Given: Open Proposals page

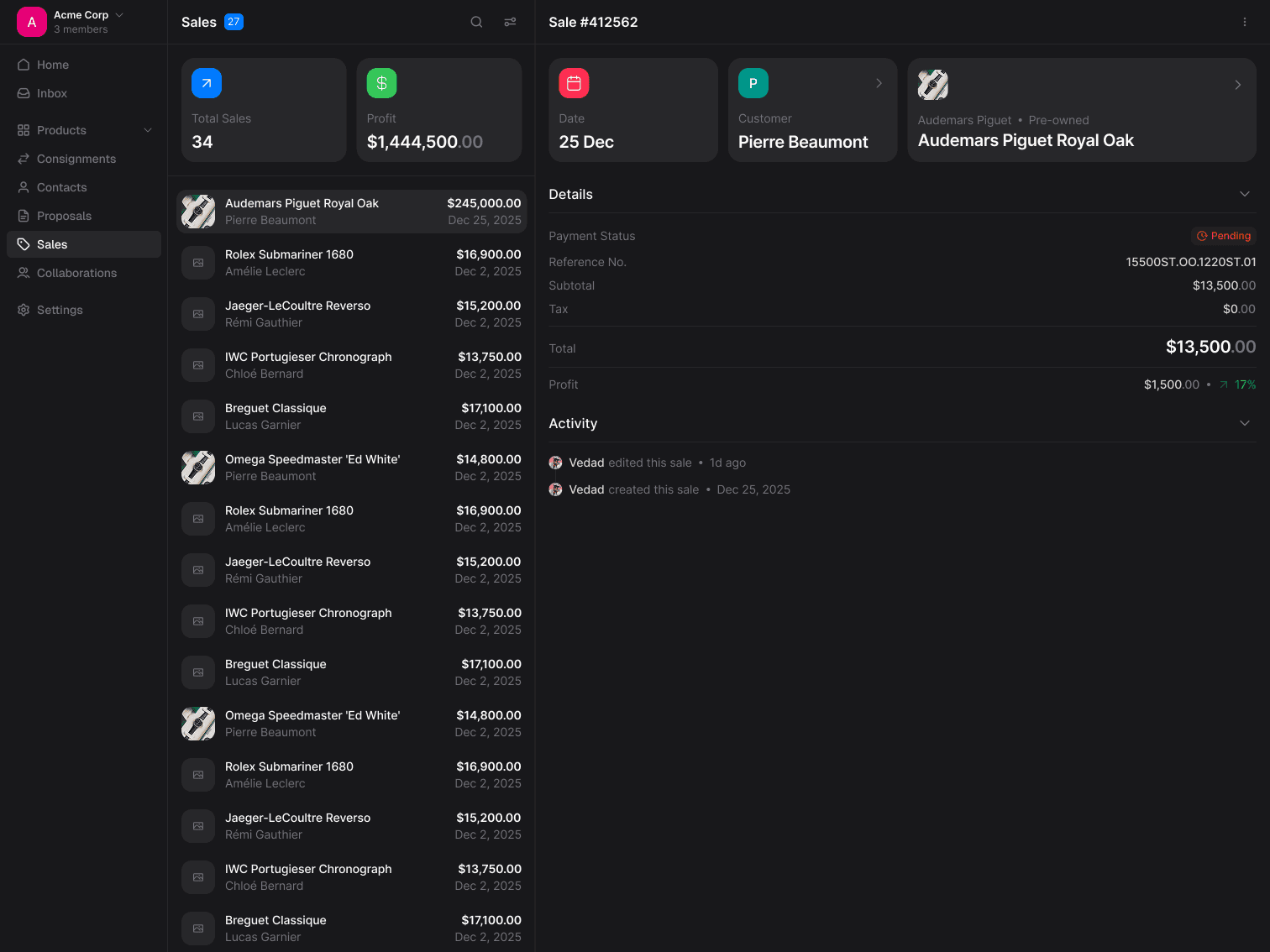Looking at the screenshot, I should click(x=84, y=216).
